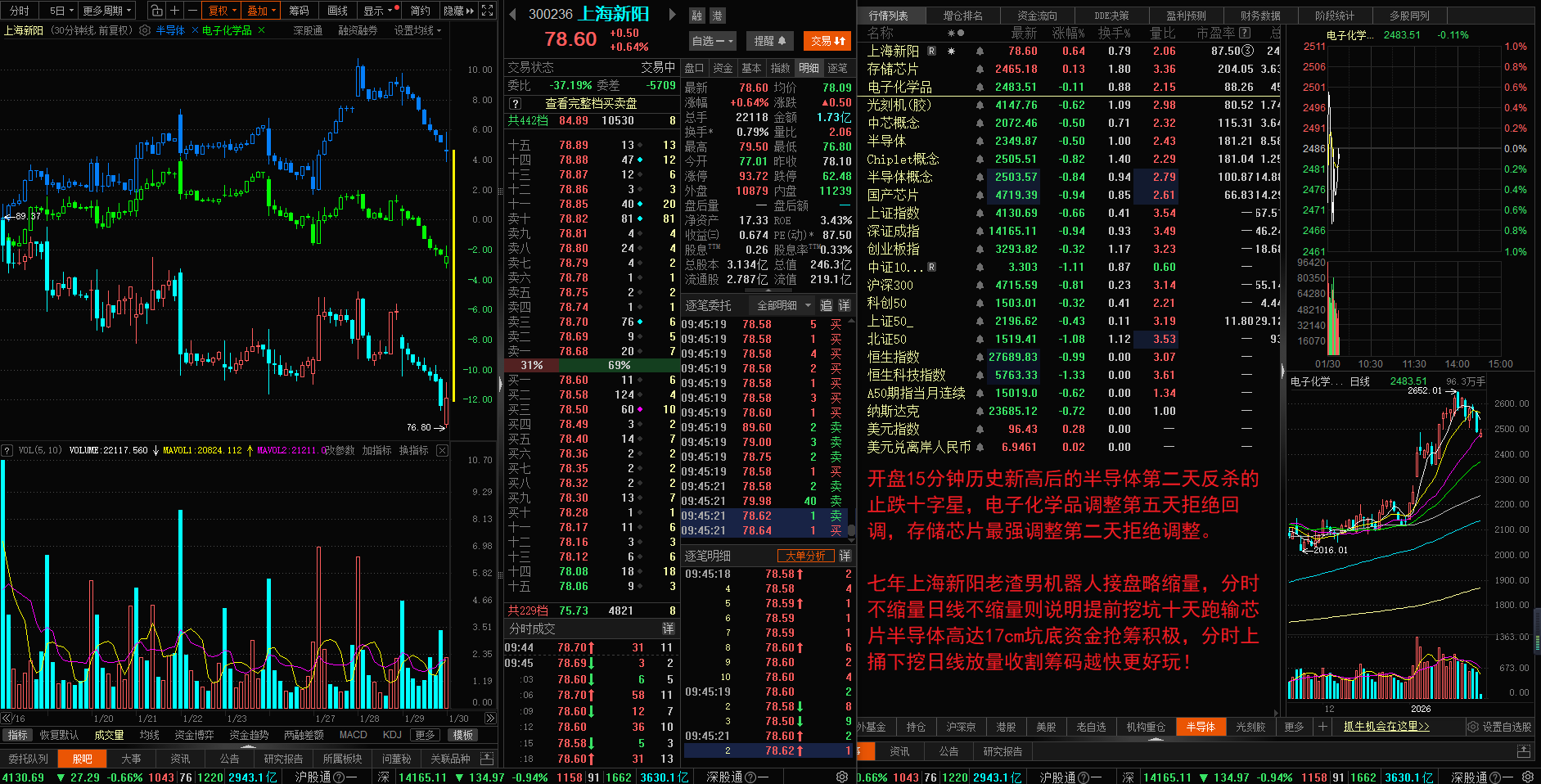Toggle 大单分析 big order analysis

click(805, 556)
